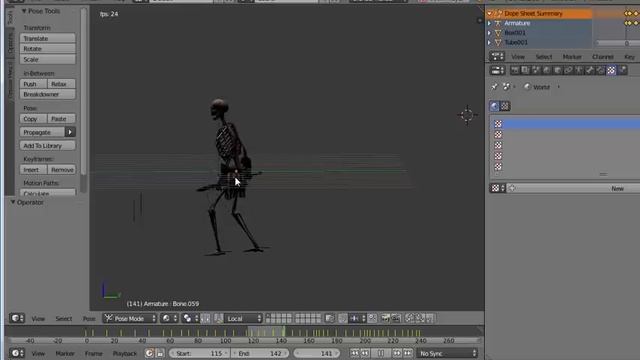Open the 3D view Select menu
The width and height of the screenshot is (640, 360).
coord(64,318)
